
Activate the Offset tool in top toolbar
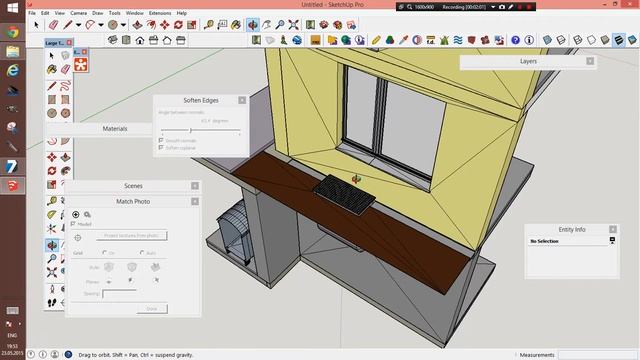click(x=151, y=25)
